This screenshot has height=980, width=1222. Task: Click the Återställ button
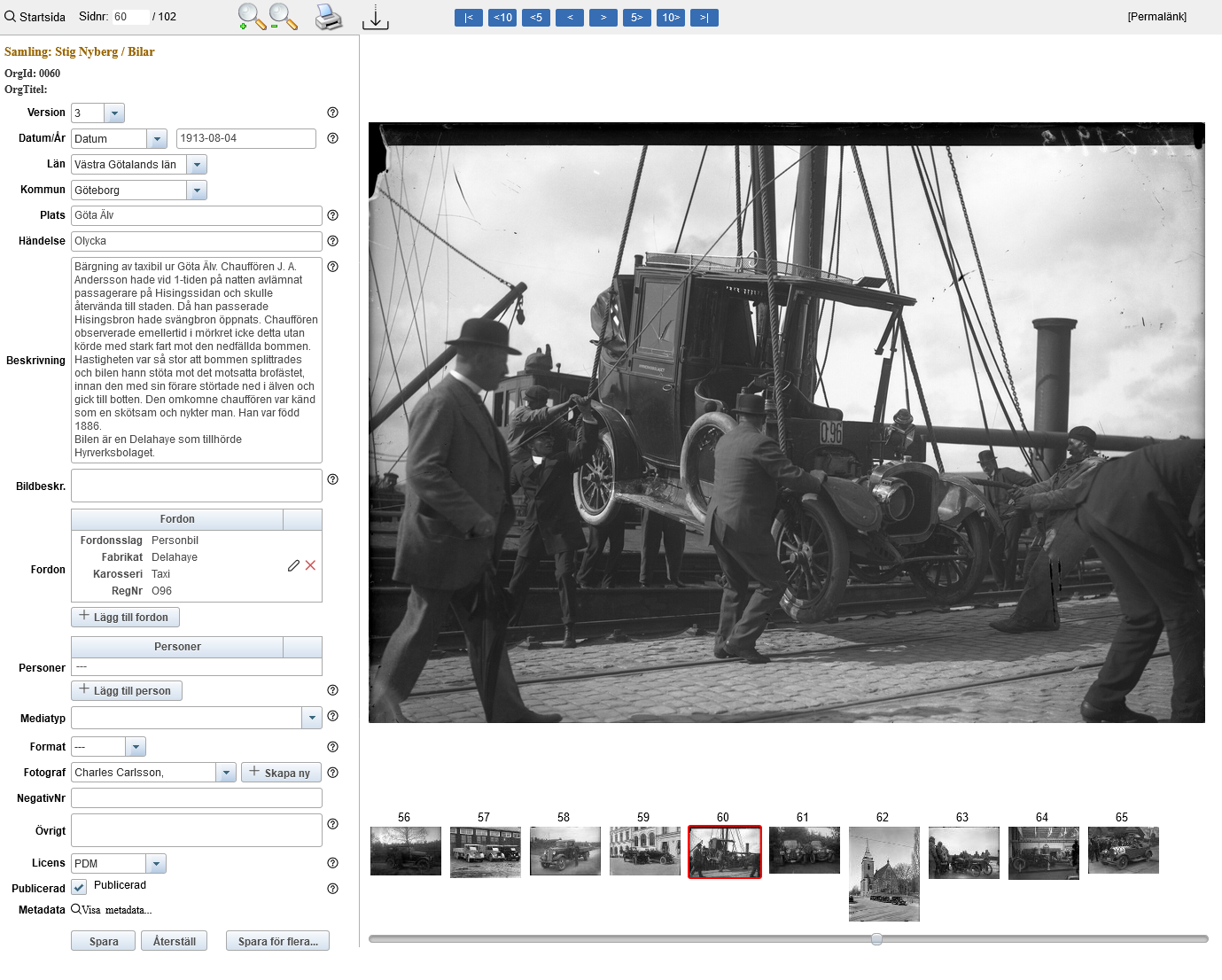[x=175, y=941]
